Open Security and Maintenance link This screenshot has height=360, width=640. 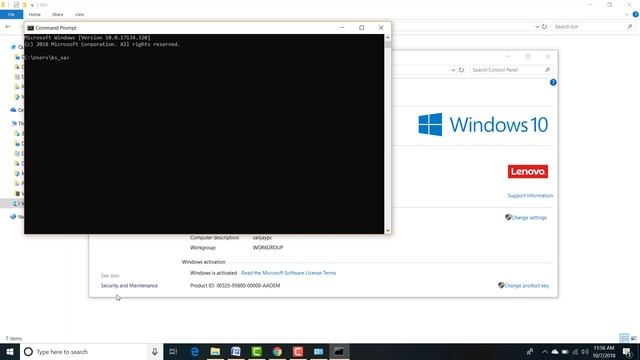coord(129,285)
